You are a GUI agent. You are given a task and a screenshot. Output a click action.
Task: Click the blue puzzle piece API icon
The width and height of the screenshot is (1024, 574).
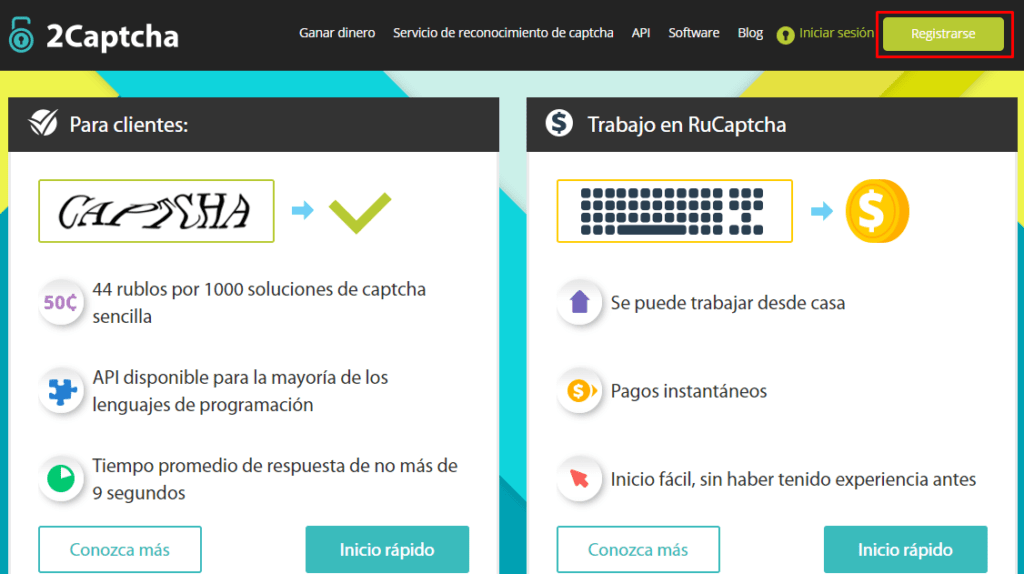pyautogui.click(x=61, y=391)
